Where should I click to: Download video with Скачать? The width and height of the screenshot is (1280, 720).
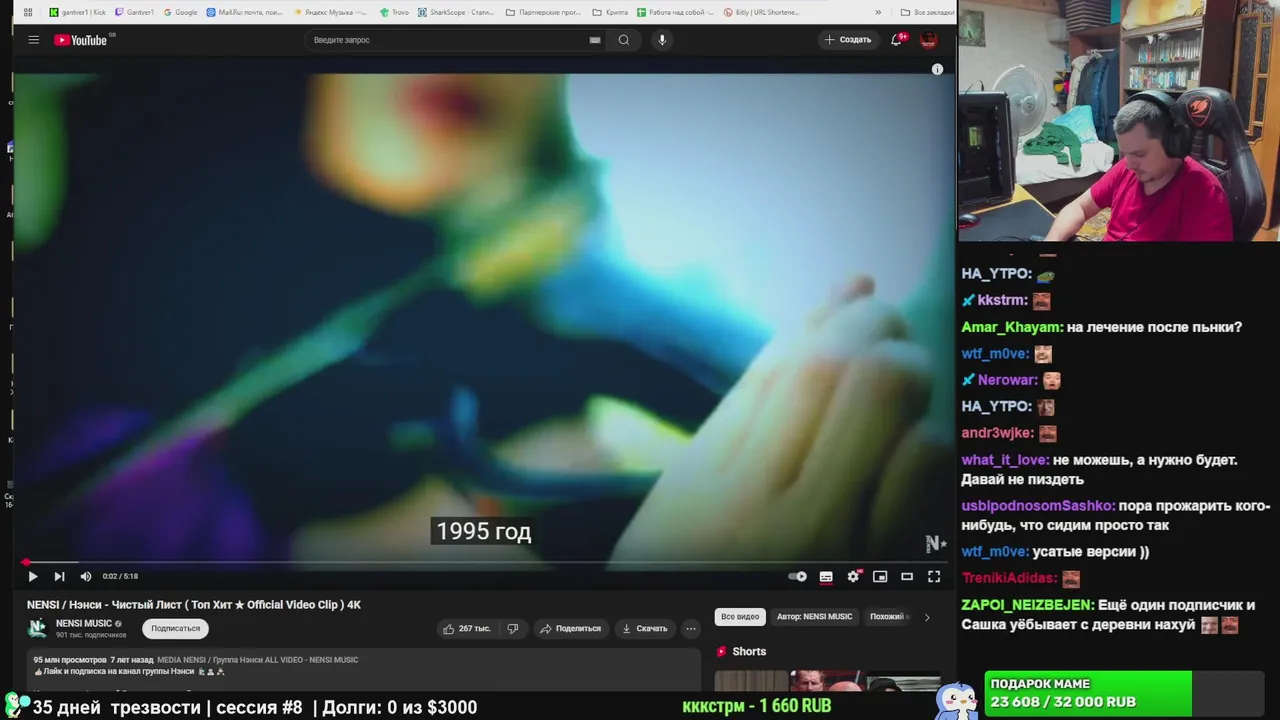[645, 628]
